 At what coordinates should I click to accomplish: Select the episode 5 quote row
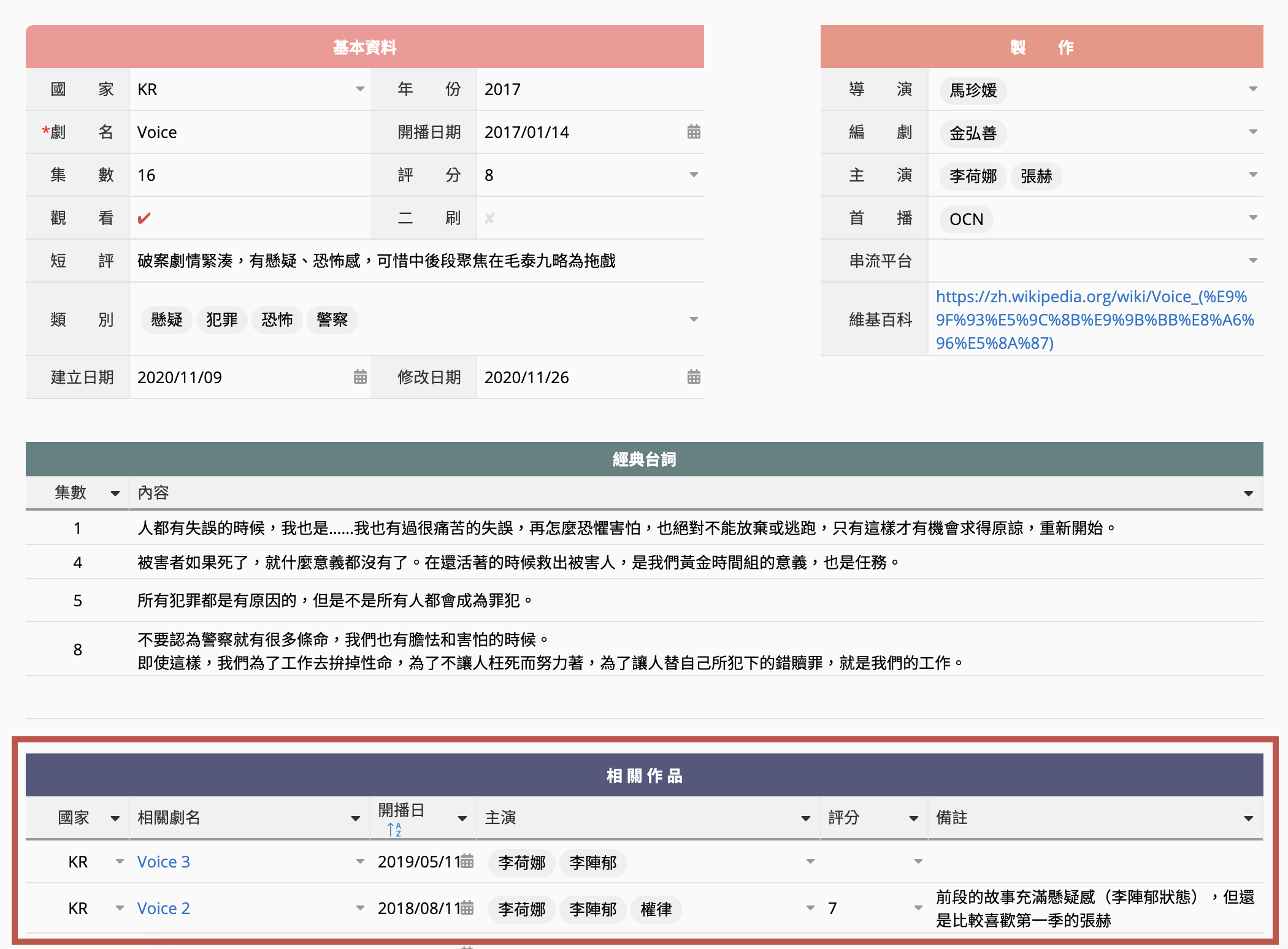click(645, 600)
